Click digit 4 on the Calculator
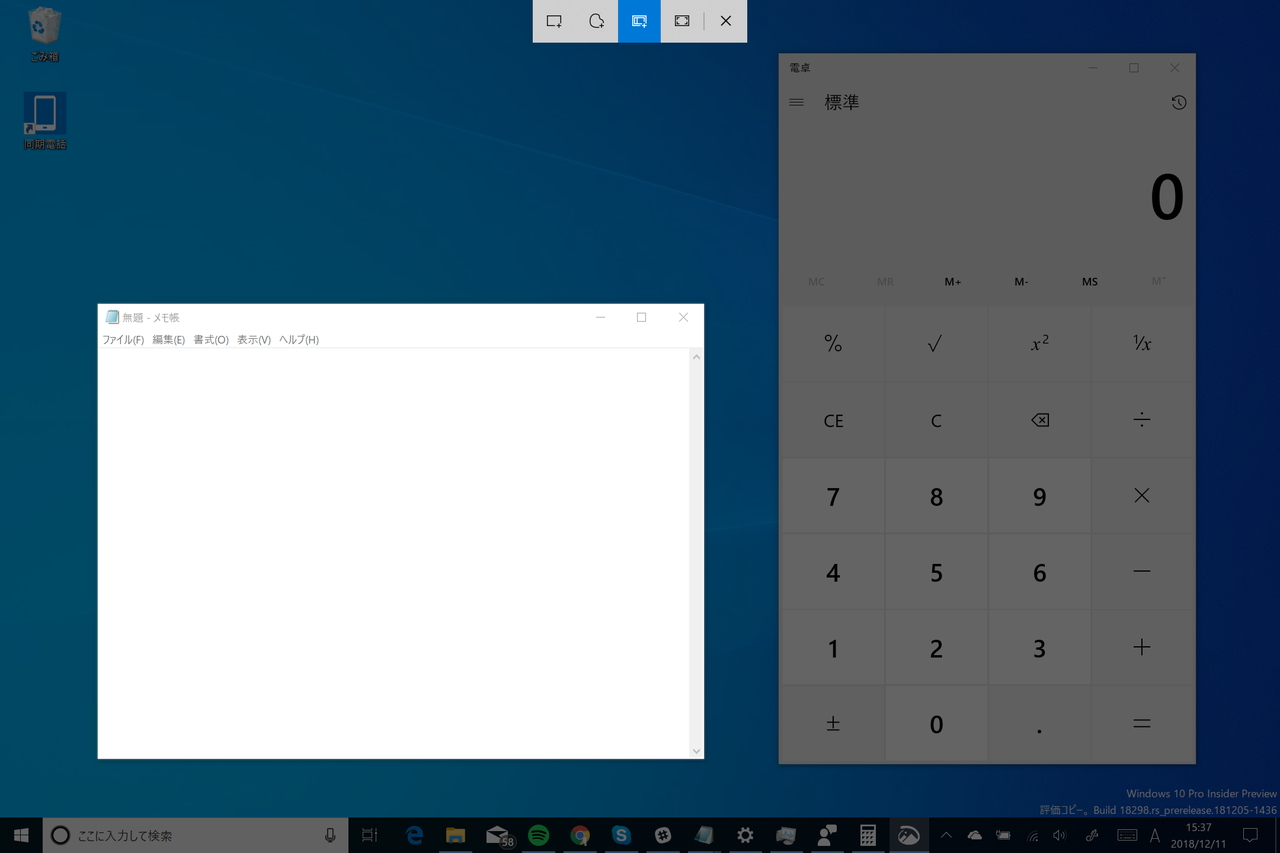Image resolution: width=1280 pixels, height=853 pixels. tap(833, 572)
